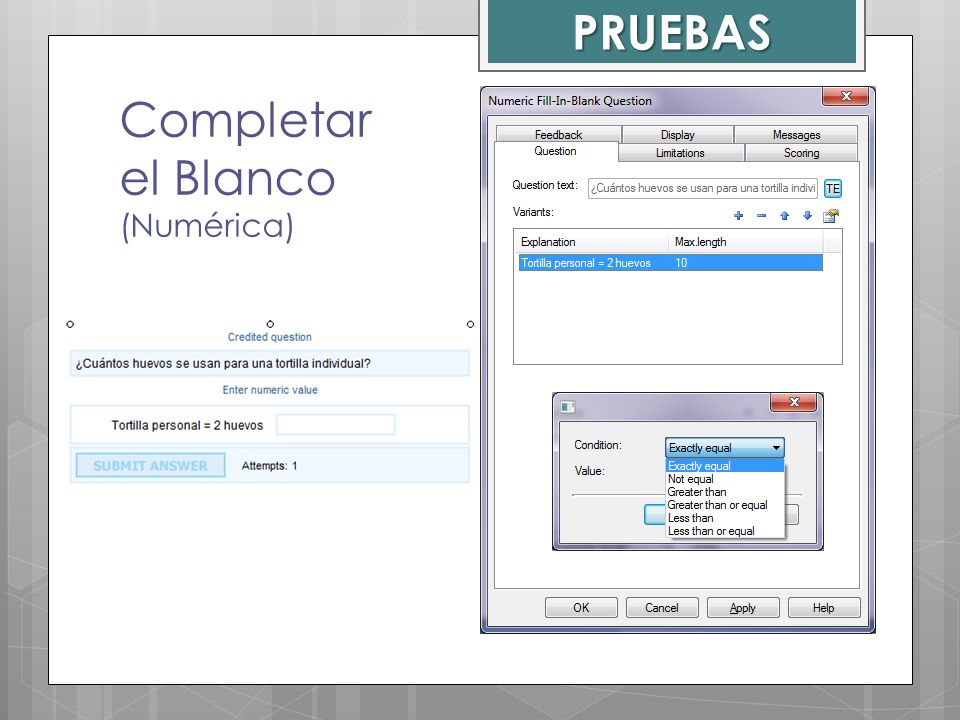Move variant up with up arrow icon
The height and width of the screenshot is (720, 960).
point(784,216)
